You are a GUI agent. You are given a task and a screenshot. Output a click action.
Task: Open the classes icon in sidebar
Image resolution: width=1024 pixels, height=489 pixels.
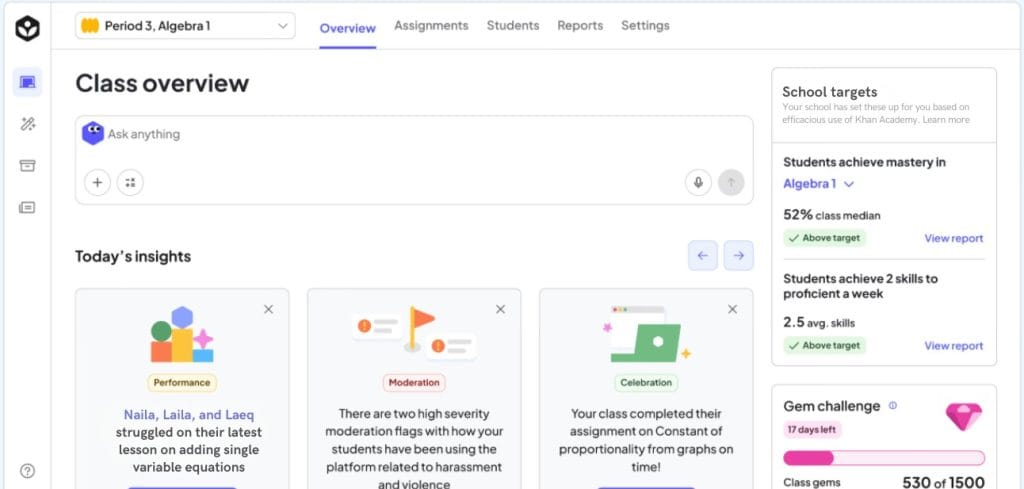(x=27, y=82)
